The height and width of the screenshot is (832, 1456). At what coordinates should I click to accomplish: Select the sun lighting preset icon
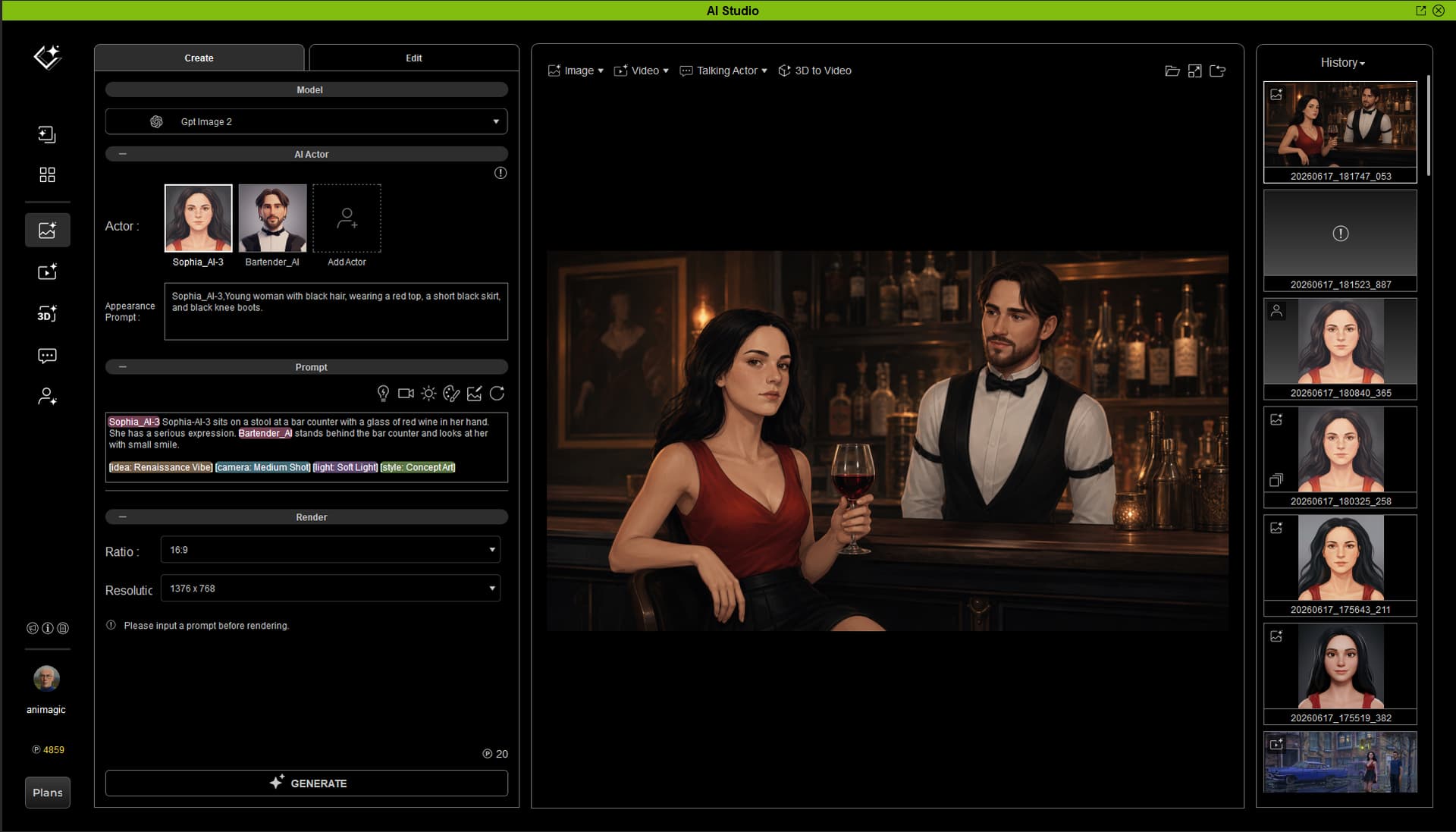coord(428,393)
